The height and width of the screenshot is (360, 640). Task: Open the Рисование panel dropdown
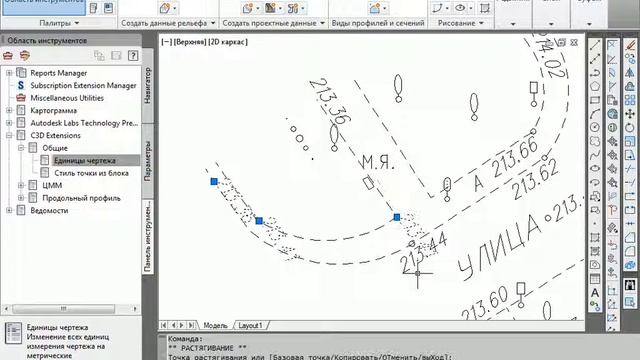(461, 23)
